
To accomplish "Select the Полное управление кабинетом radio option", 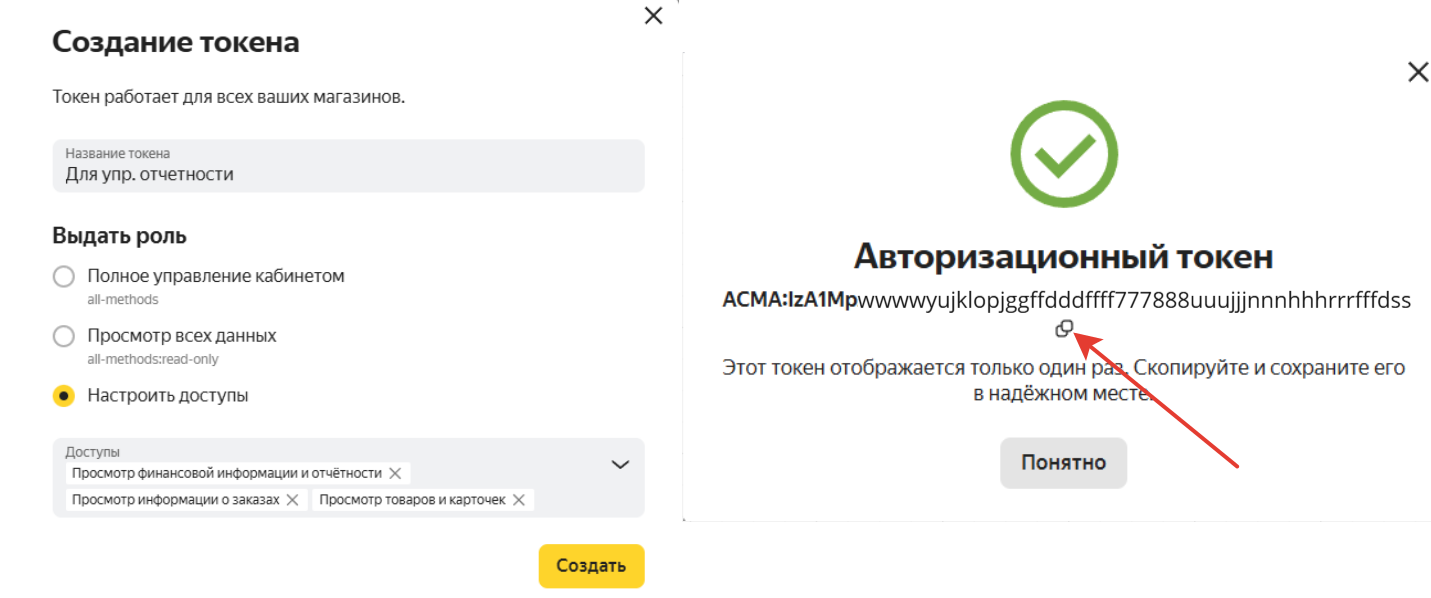I will tap(63, 277).
